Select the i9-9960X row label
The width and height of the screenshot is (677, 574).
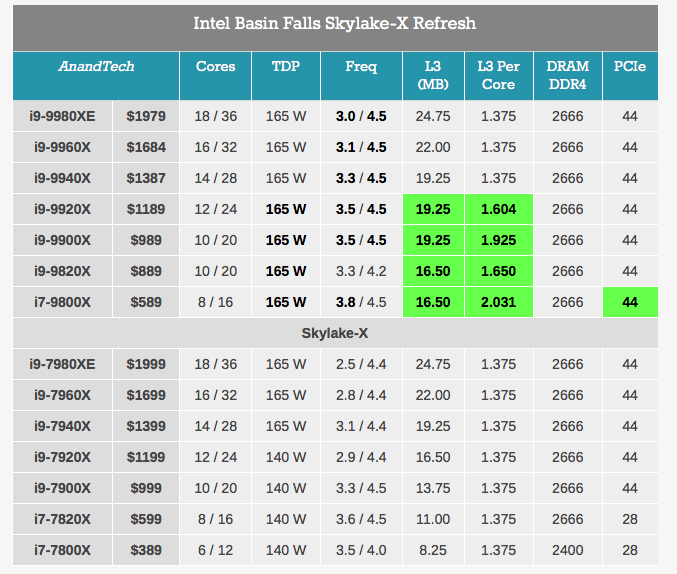[x=62, y=147]
